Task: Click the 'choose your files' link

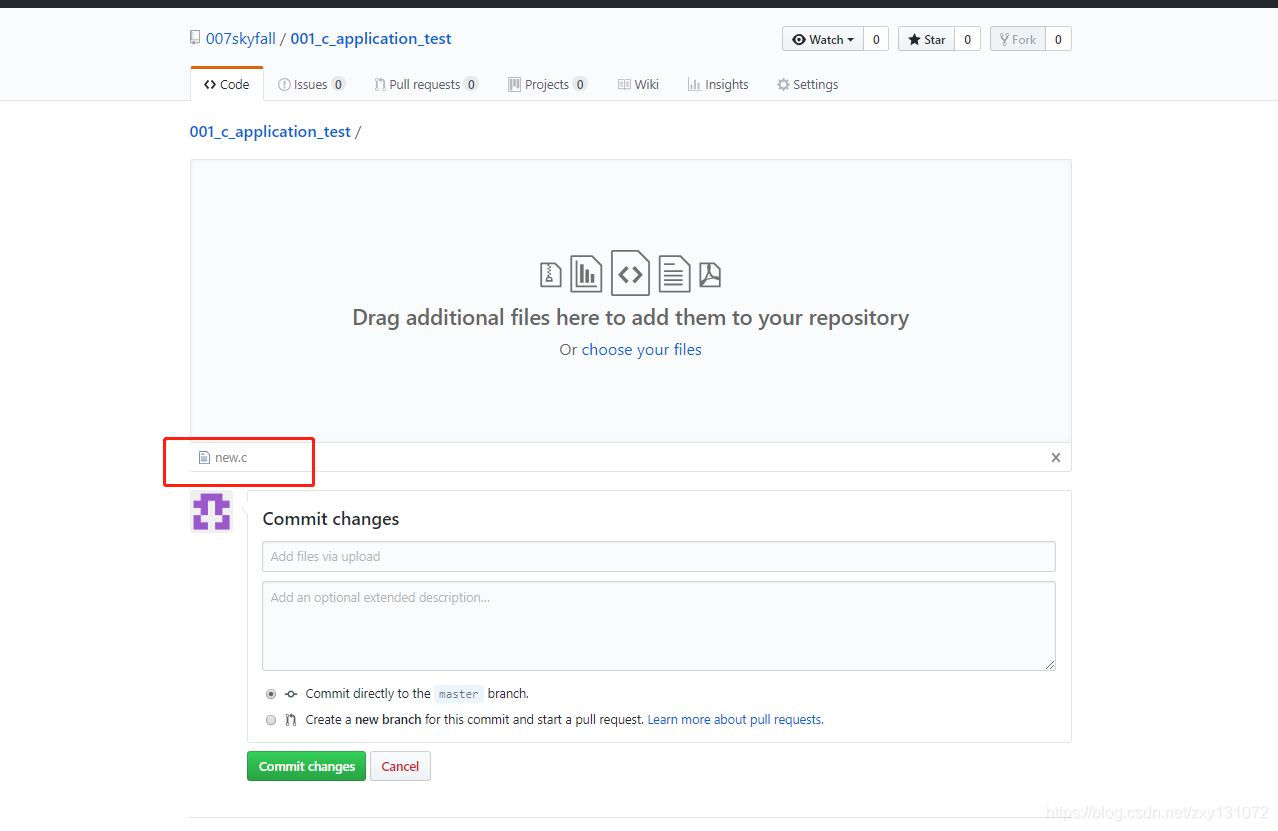Action: 642,349
